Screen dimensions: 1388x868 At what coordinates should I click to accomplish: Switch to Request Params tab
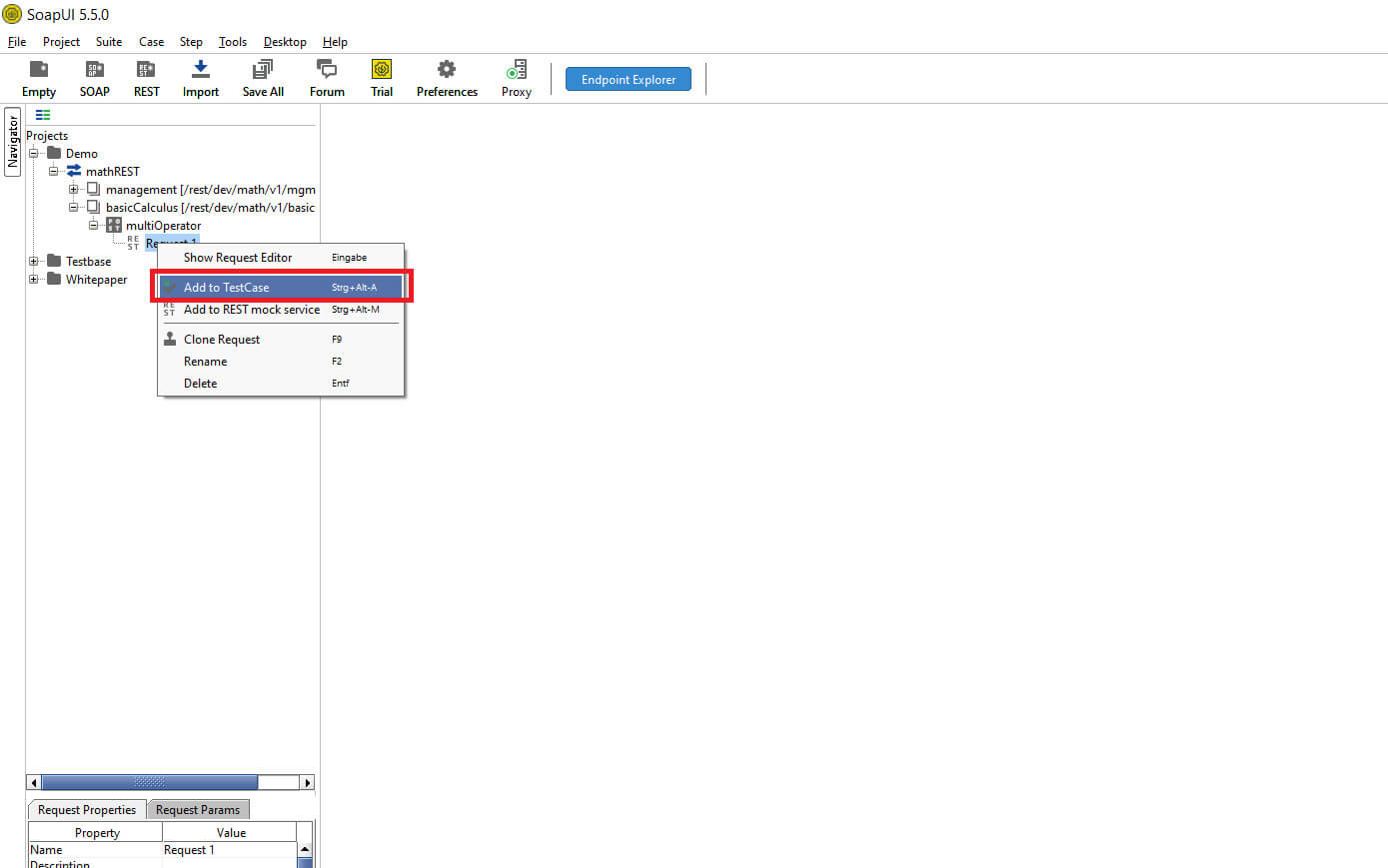(198, 810)
